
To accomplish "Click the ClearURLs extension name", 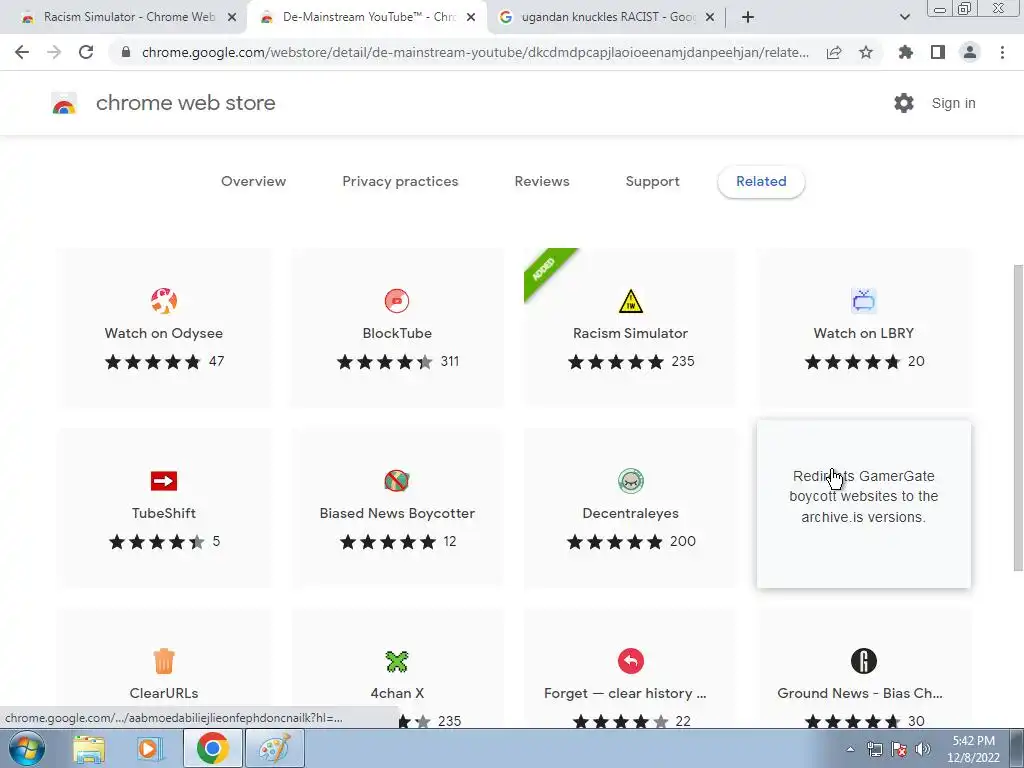I will tap(164, 694).
